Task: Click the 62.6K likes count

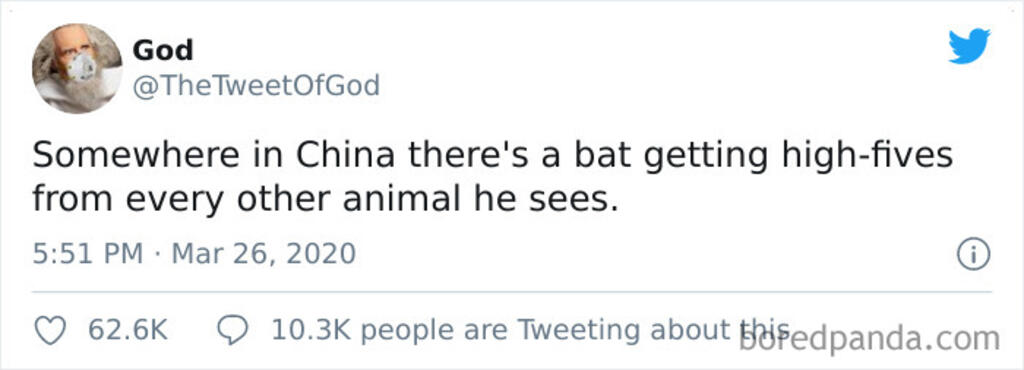Action: [128, 330]
